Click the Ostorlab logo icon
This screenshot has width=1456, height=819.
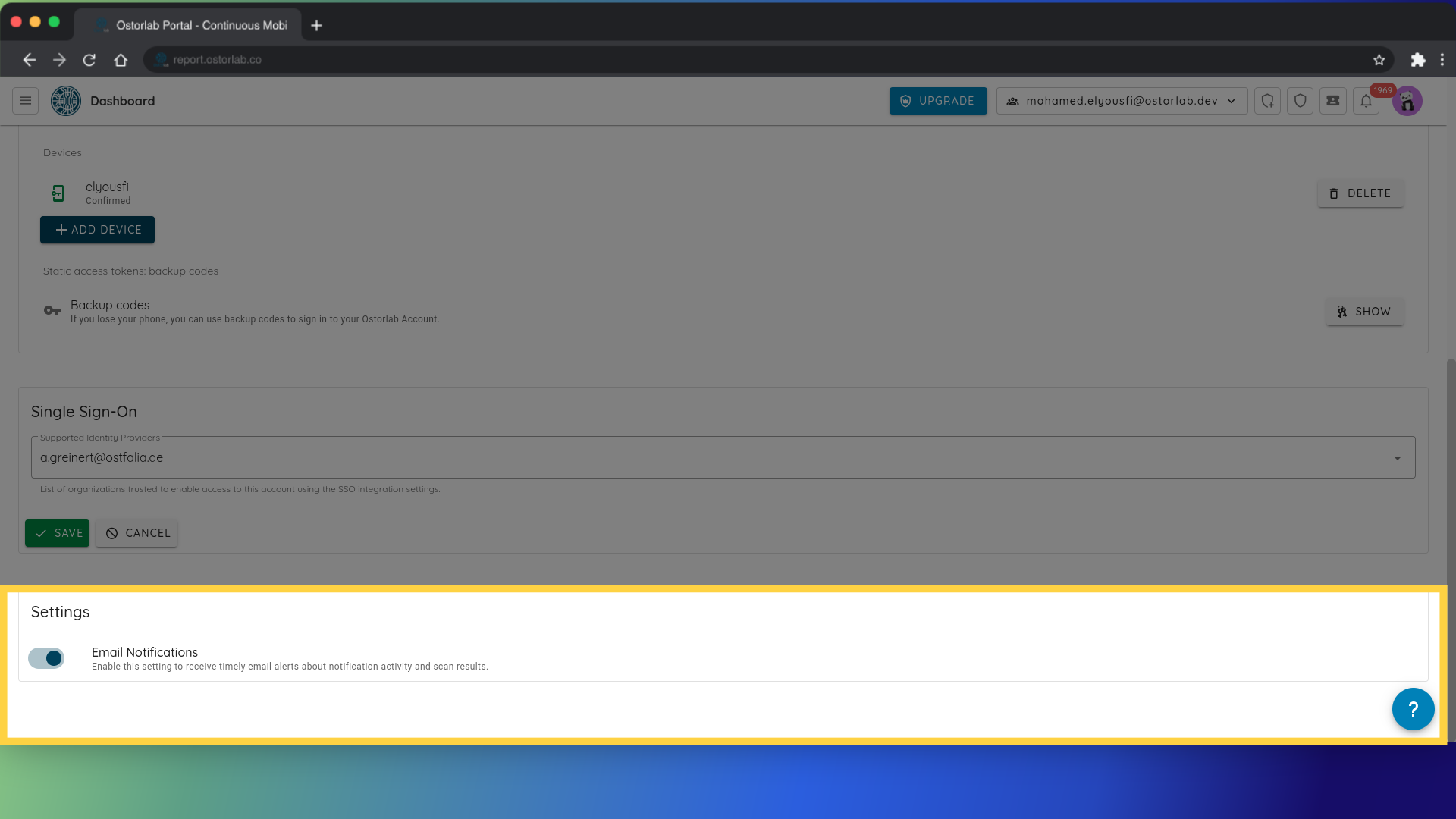tap(66, 101)
